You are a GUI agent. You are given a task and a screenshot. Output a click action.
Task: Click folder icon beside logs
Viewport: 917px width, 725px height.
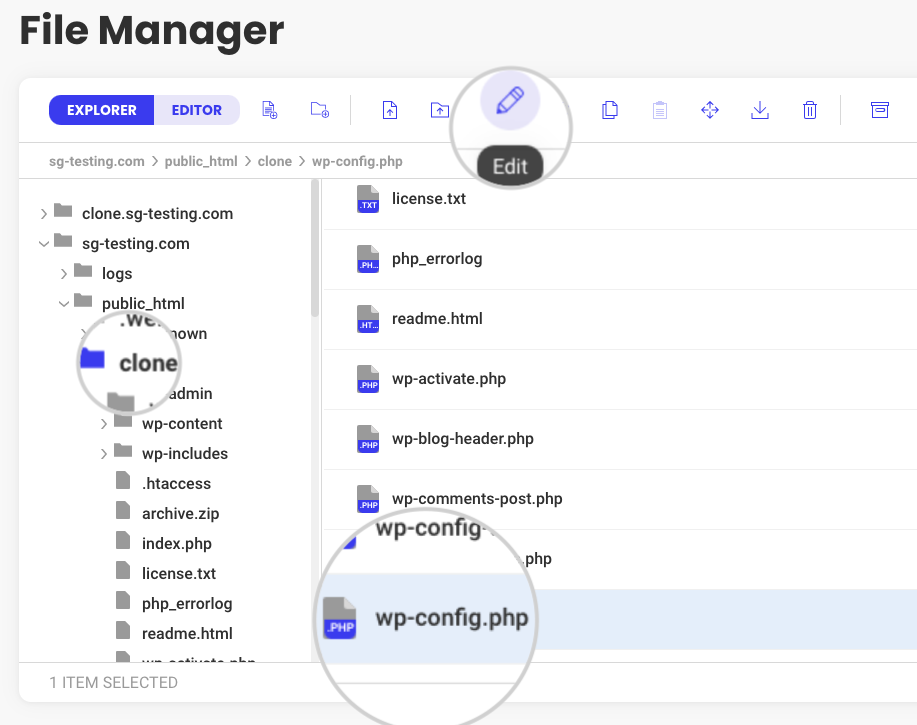click(83, 271)
